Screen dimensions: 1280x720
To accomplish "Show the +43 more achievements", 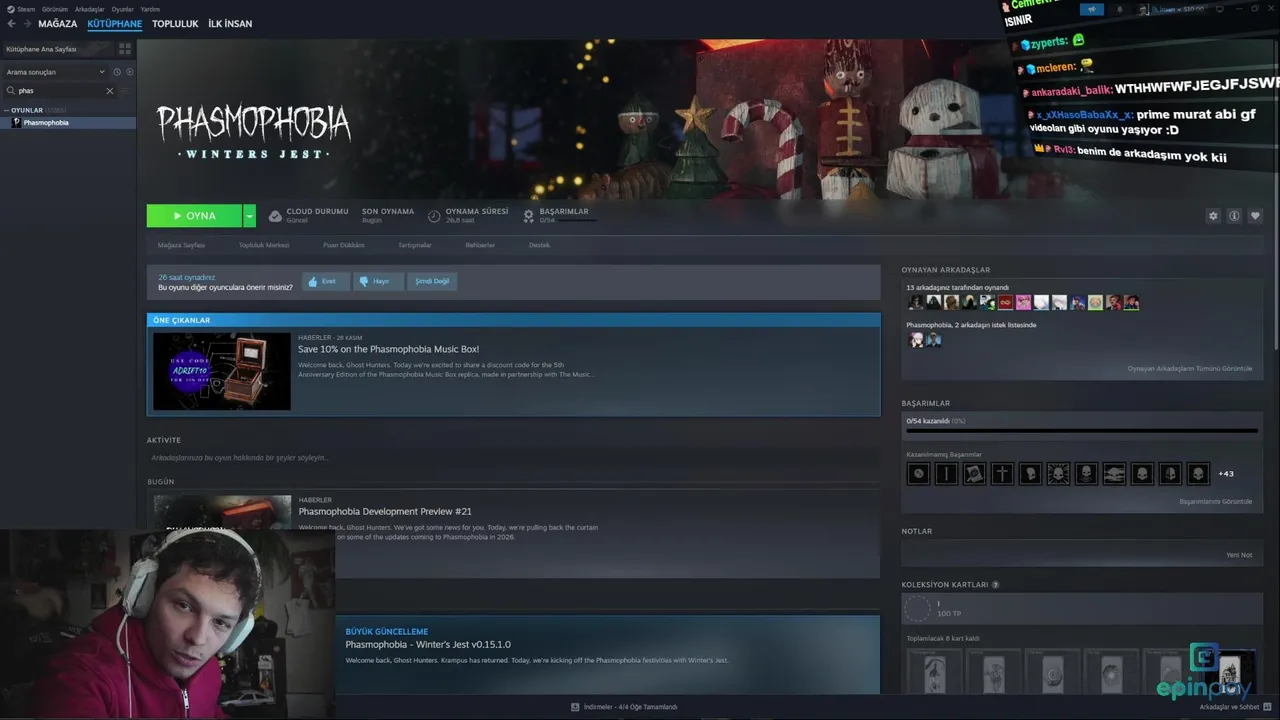I will [x=1226, y=474].
